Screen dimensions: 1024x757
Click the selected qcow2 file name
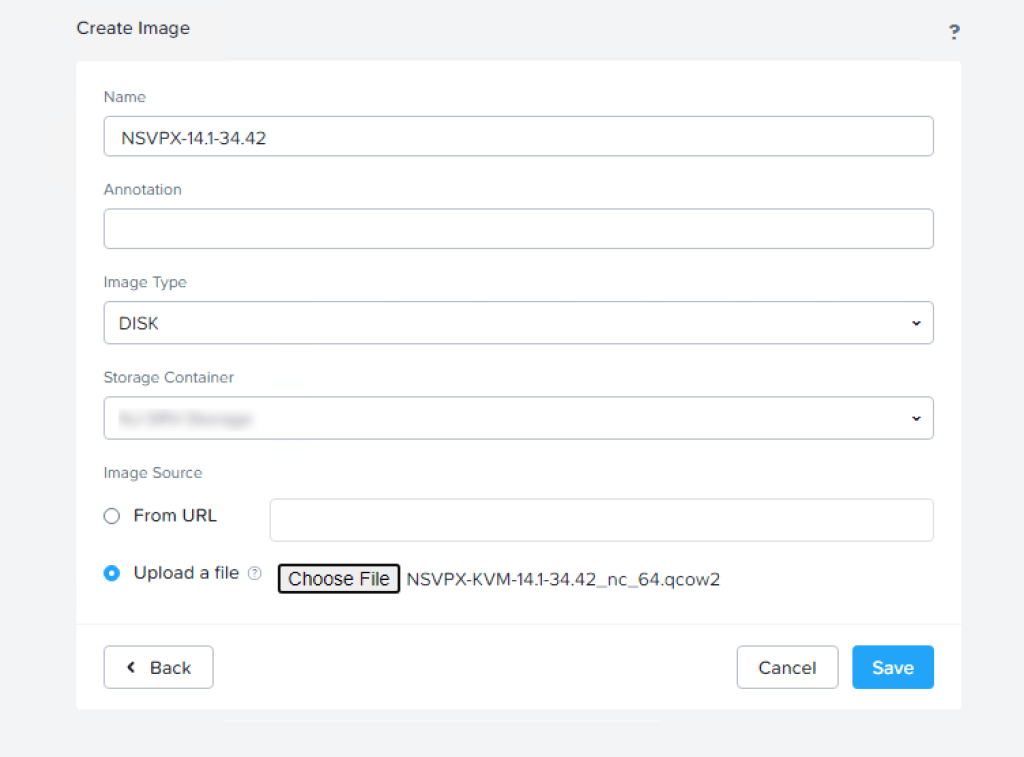[563, 579]
